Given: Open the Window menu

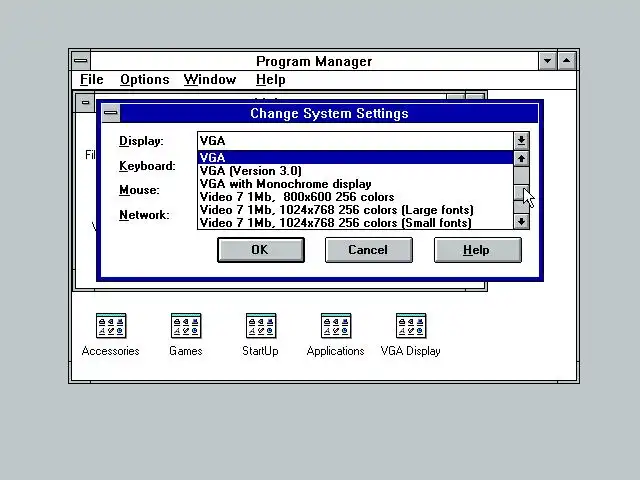Looking at the screenshot, I should (210, 79).
